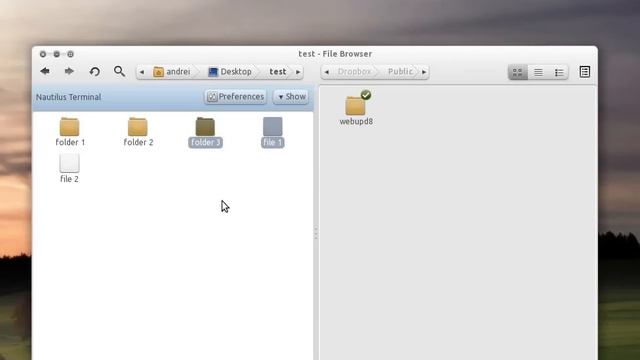Select the test path segment
640x360 pixels.
pos(278,72)
